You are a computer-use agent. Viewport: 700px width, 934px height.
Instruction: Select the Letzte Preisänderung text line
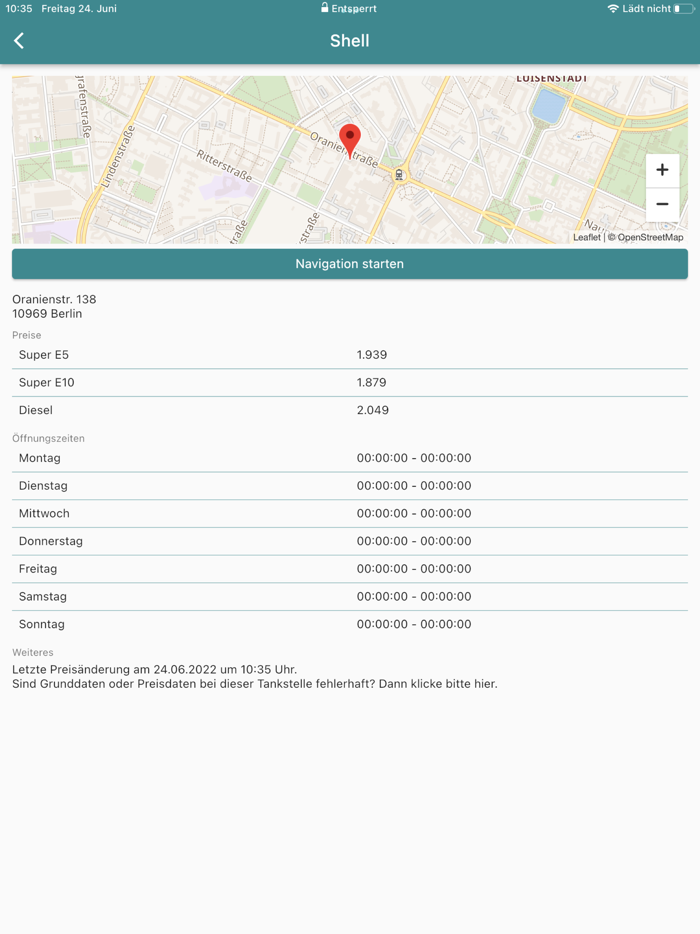pyautogui.click(x=154, y=670)
